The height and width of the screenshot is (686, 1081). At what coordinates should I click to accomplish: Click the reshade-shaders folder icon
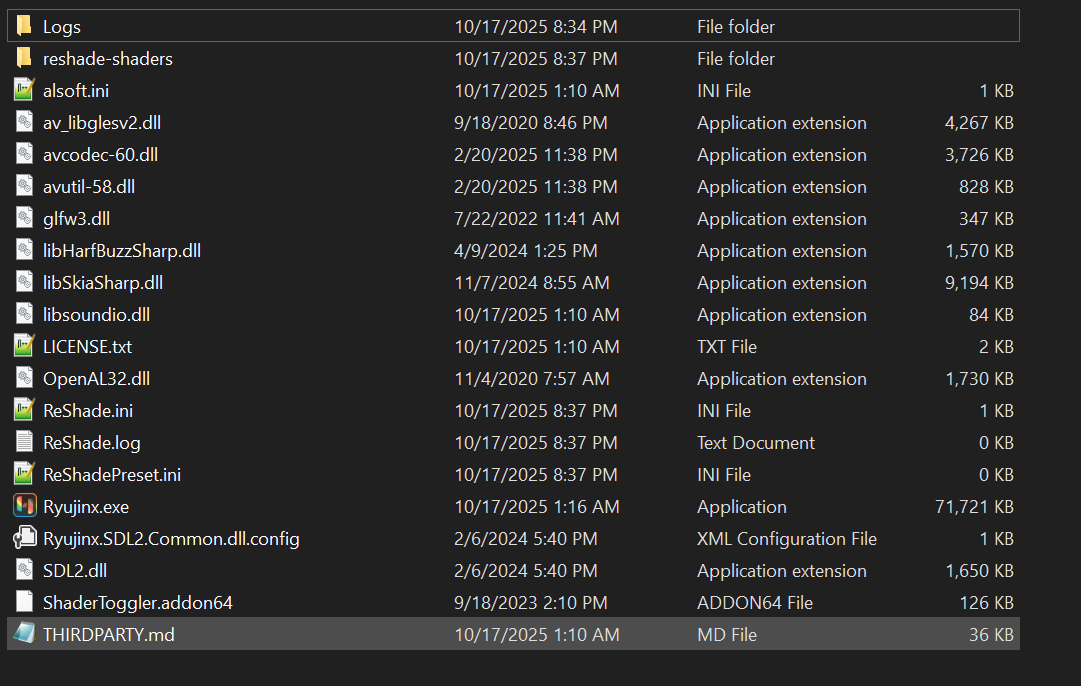(x=24, y=58)
